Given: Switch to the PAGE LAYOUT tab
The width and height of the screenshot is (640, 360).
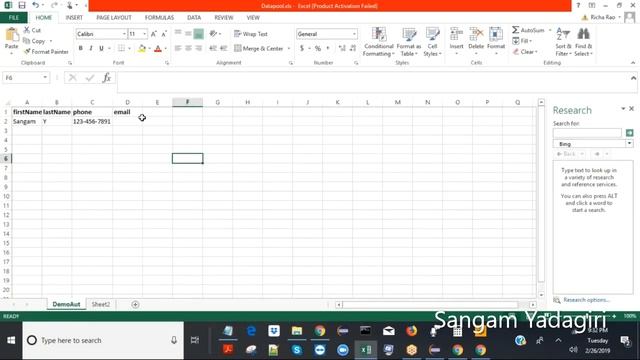Looking at the screenshot, I should click(x=114, y=18).
